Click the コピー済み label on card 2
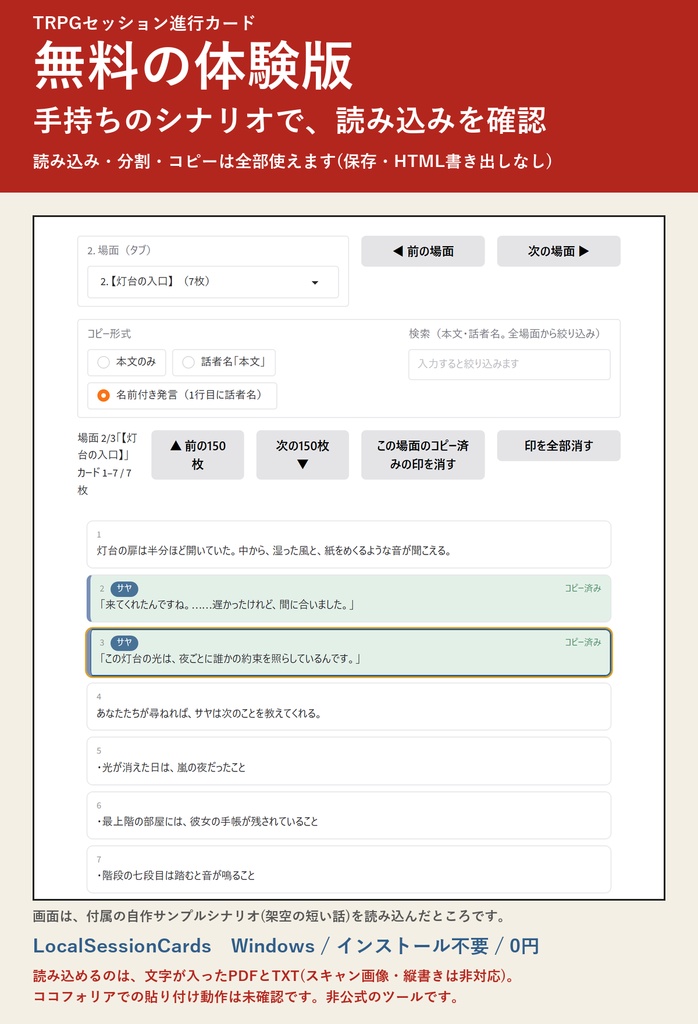Viewport: 698px width, 1024px height. (x=583, y=588)
